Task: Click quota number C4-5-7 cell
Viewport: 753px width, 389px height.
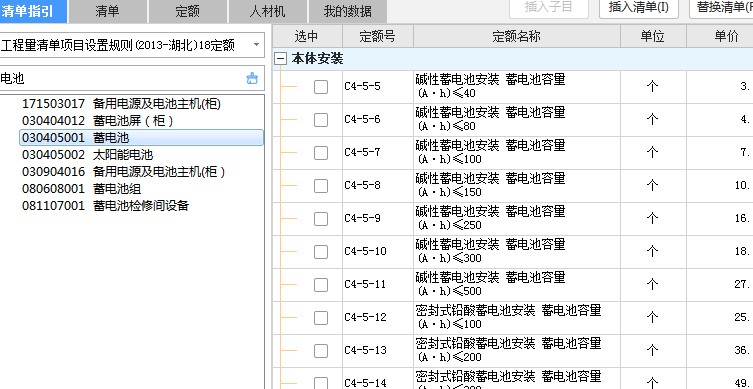Action: pos(377,153)
